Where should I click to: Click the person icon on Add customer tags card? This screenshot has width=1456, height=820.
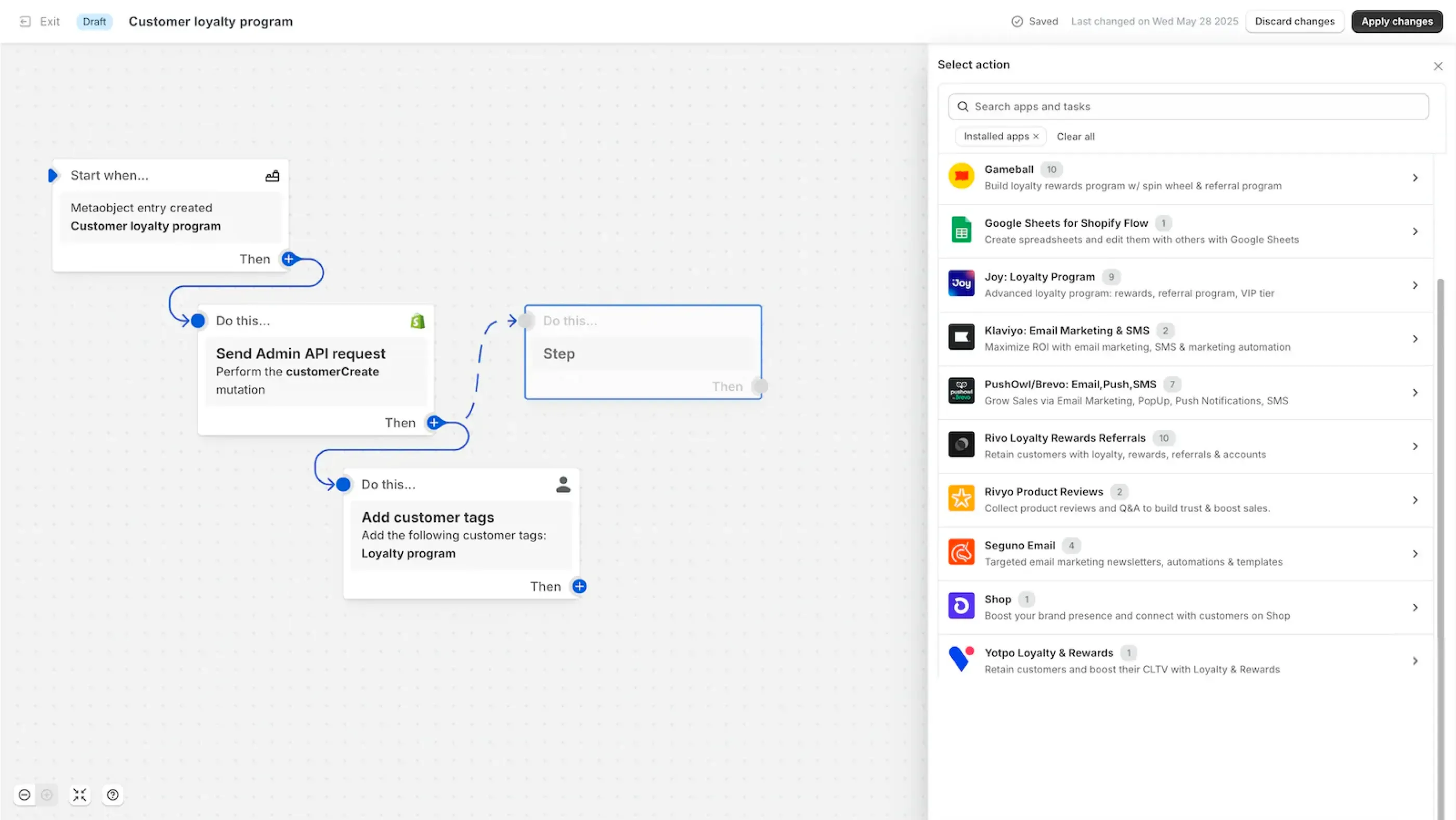563,484
